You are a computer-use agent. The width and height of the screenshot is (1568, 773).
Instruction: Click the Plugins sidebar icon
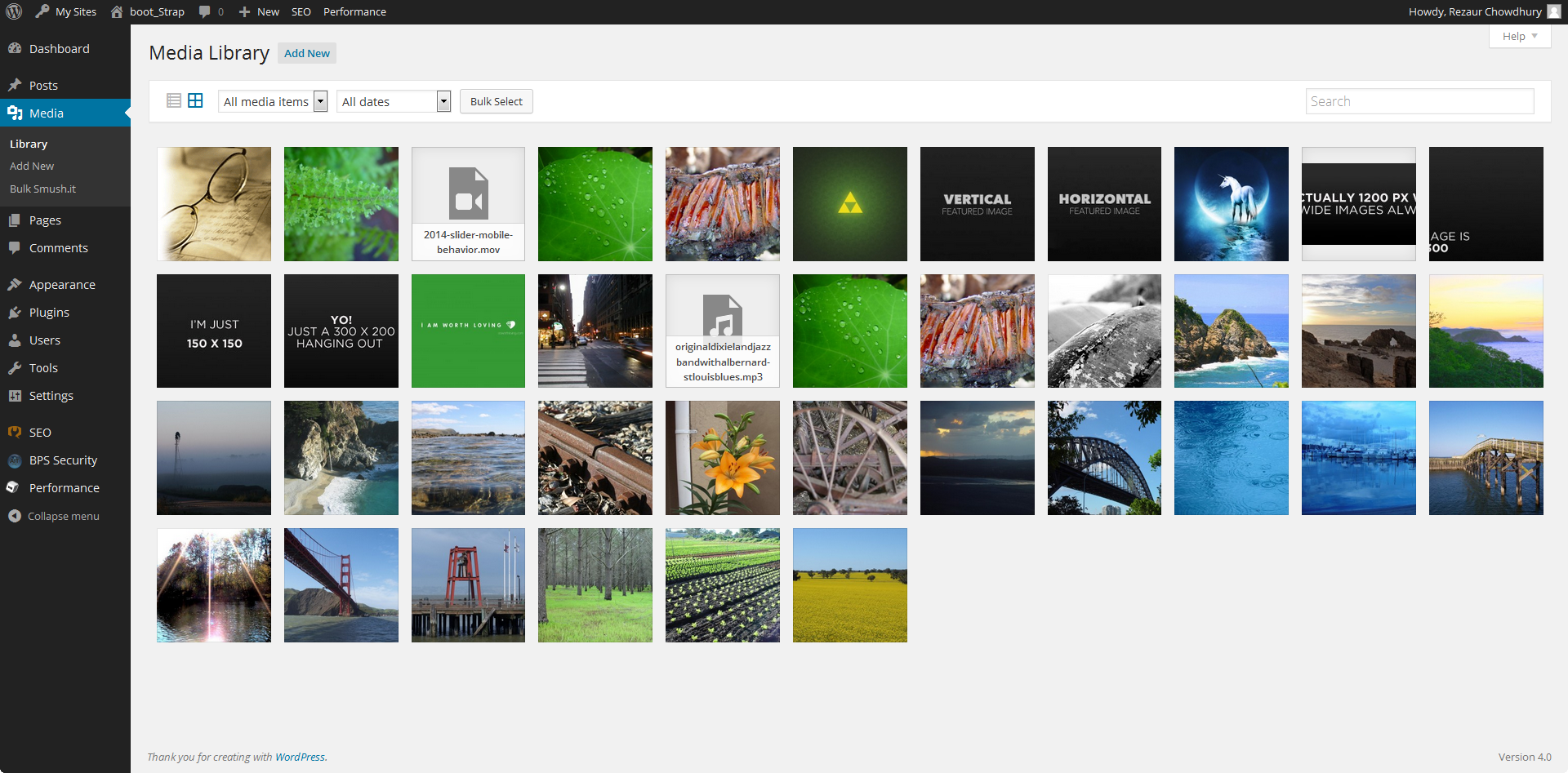pyautogui.click(x=15, y=312)
